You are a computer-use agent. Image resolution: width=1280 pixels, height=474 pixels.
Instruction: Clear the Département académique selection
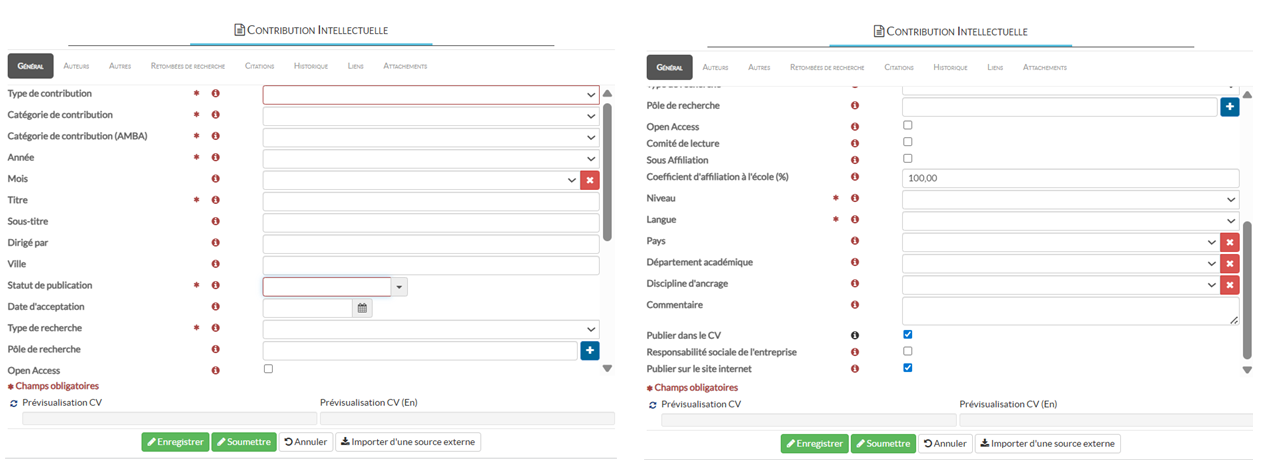(1230, 263)
